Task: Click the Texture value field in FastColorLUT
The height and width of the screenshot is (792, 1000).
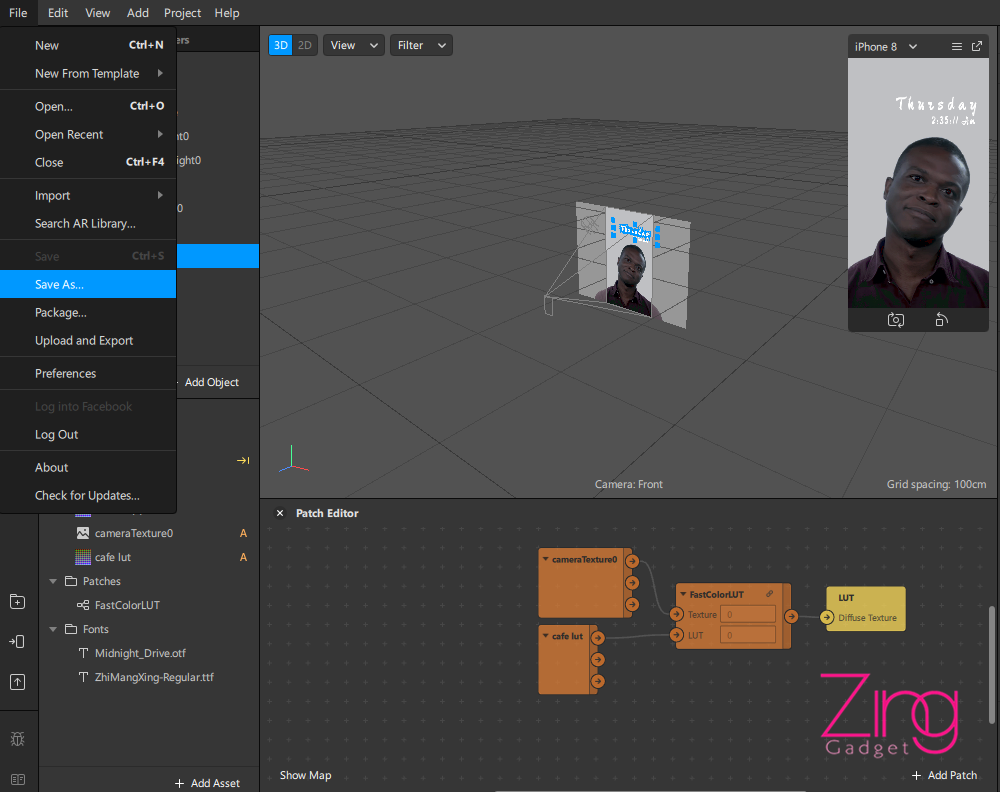Action: click(x=747, y=615)
